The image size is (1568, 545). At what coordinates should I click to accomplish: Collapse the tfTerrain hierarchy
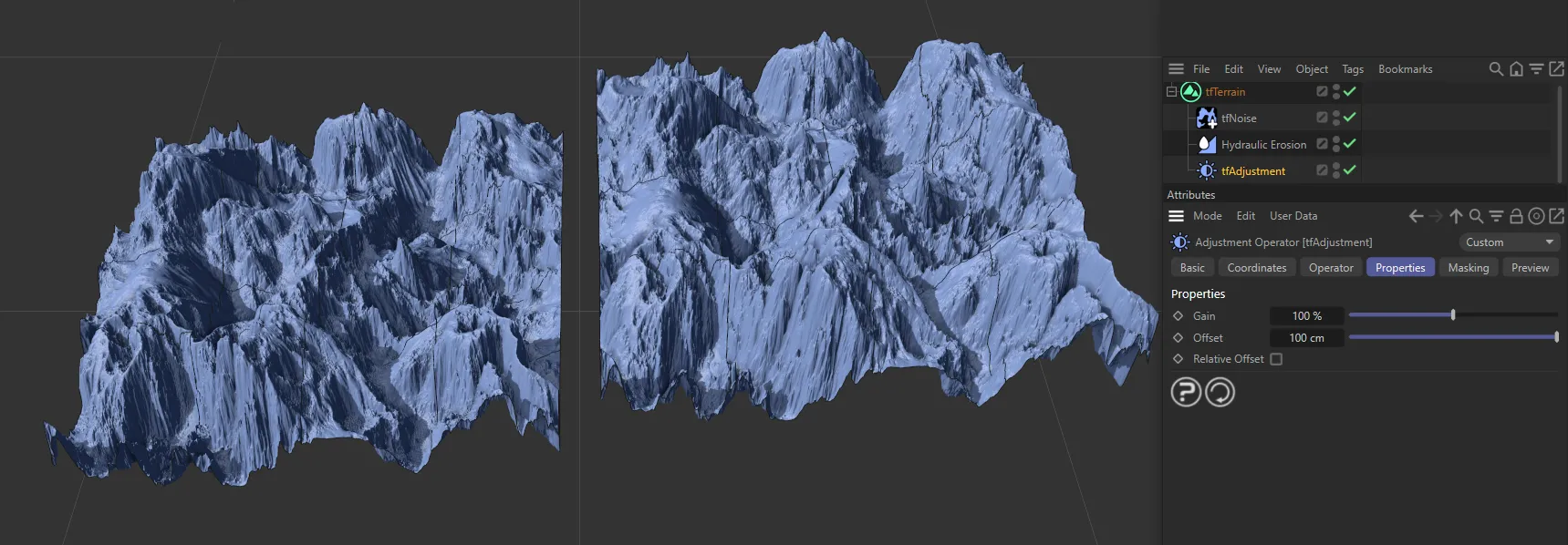point(1171,91)
